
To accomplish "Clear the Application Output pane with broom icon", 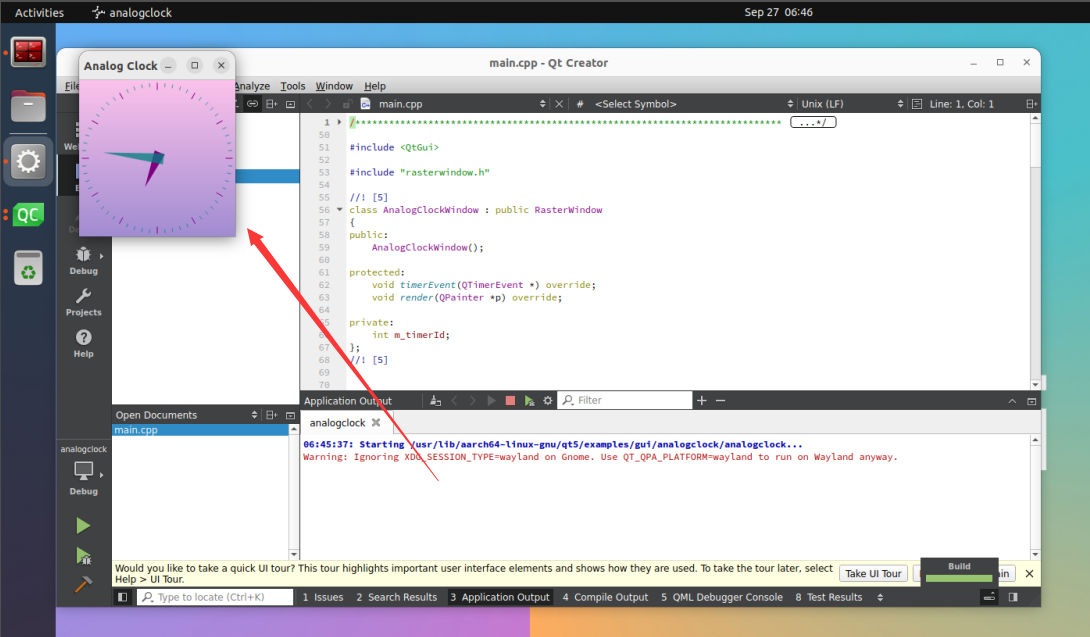I will pos(435,401).
